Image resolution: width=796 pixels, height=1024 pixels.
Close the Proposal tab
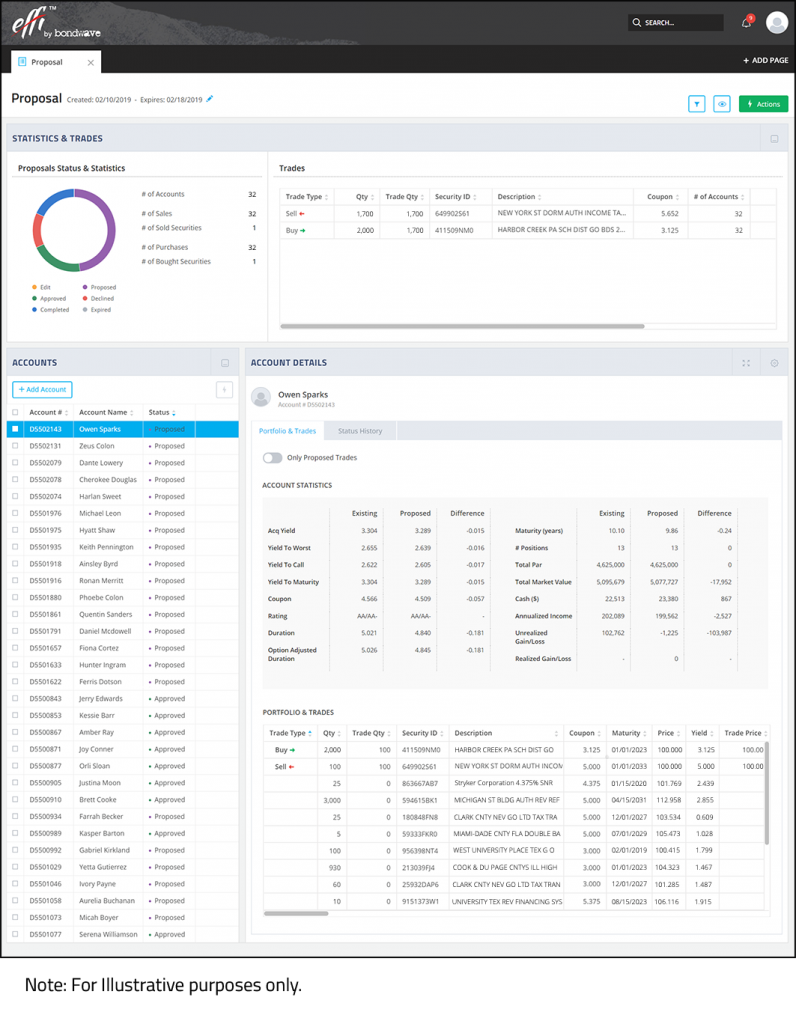[91, 63]
